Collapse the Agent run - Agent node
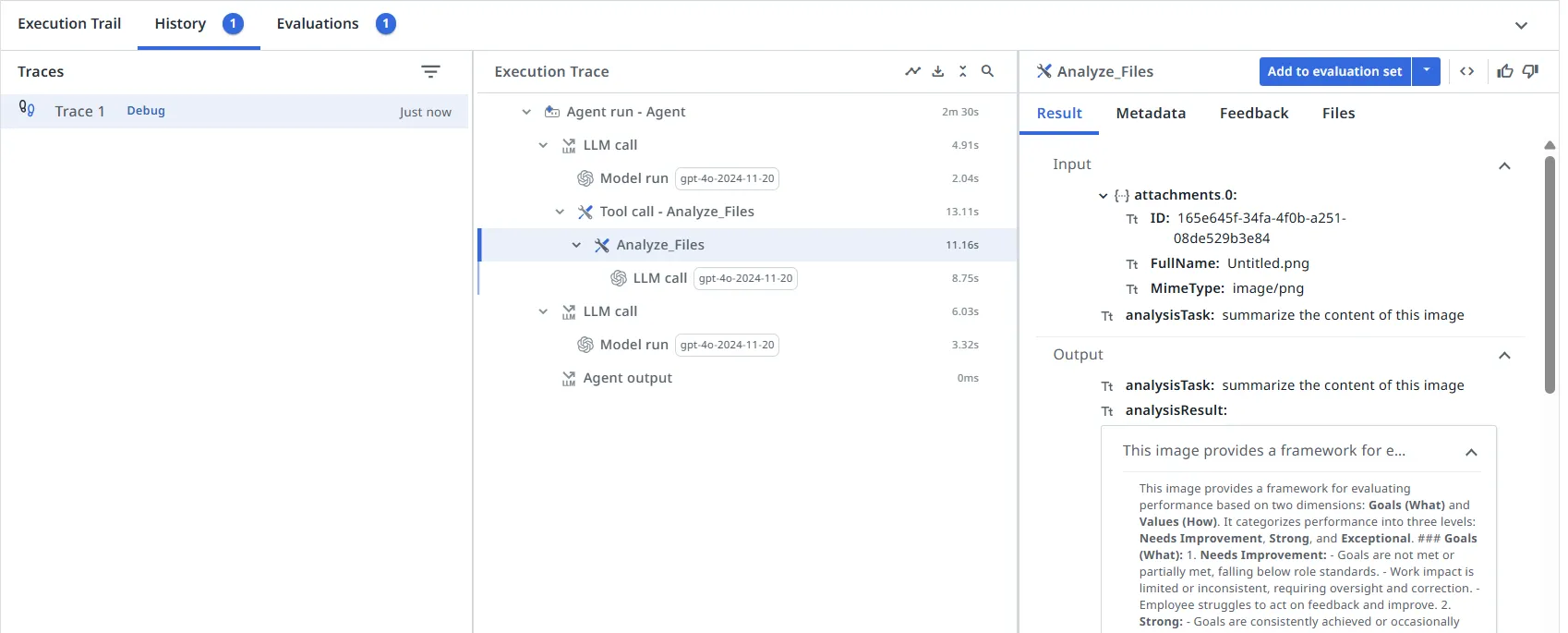The width and height of the screenshot is (1568, 633). 526,112
